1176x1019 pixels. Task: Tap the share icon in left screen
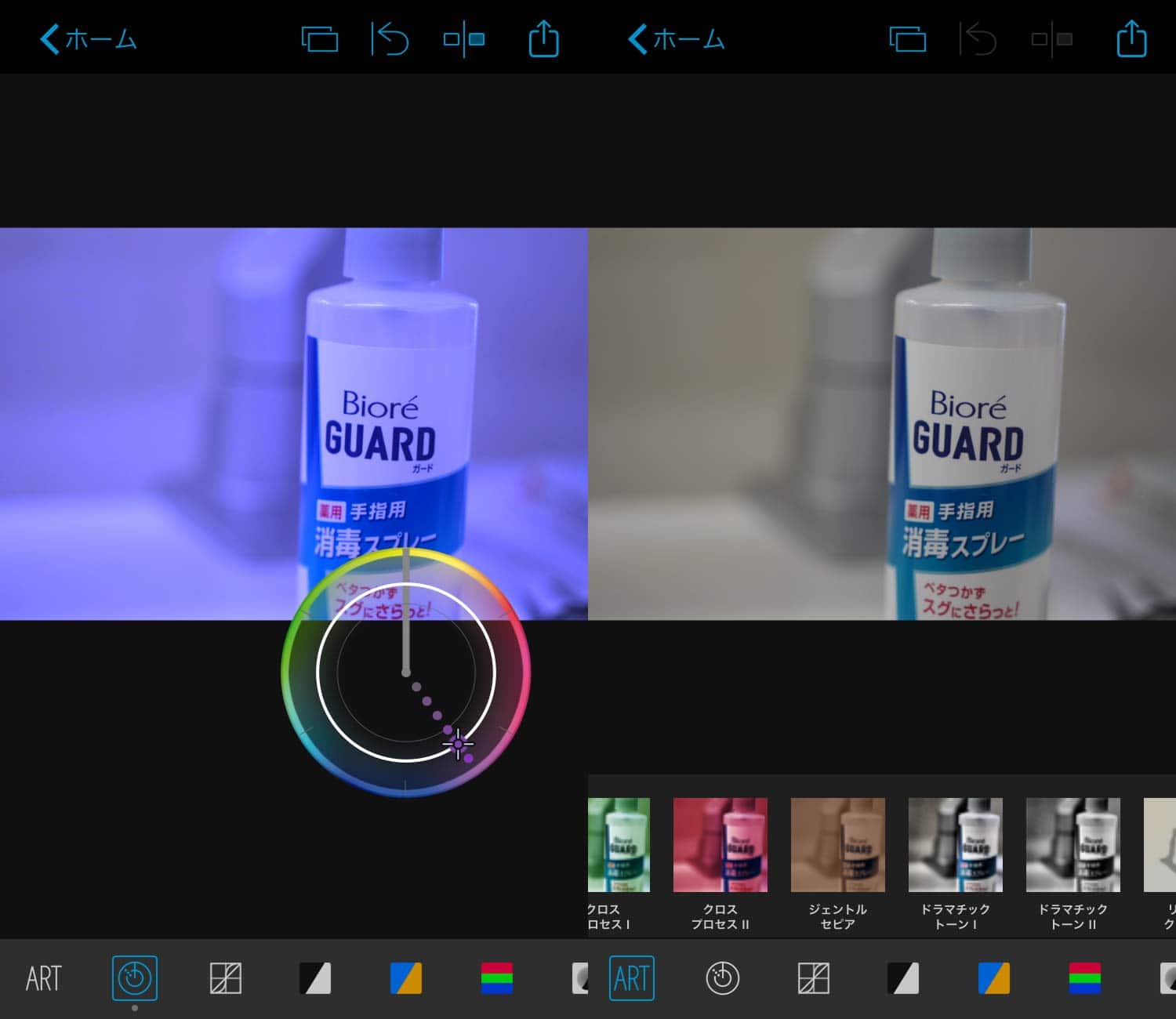tap(543, 38)
